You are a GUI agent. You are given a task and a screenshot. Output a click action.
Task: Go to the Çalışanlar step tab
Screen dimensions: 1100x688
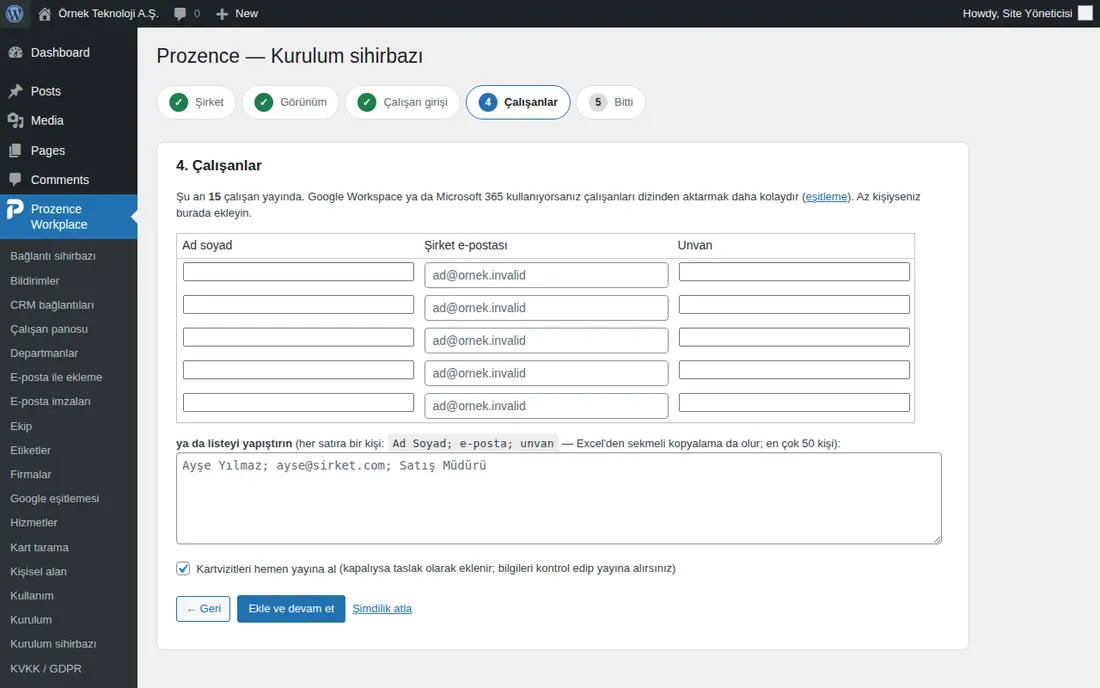tap(518, 102)
